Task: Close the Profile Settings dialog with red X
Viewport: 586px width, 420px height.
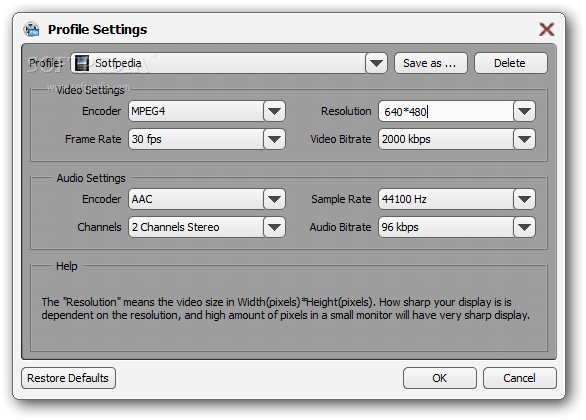Action: coord(546,29)
